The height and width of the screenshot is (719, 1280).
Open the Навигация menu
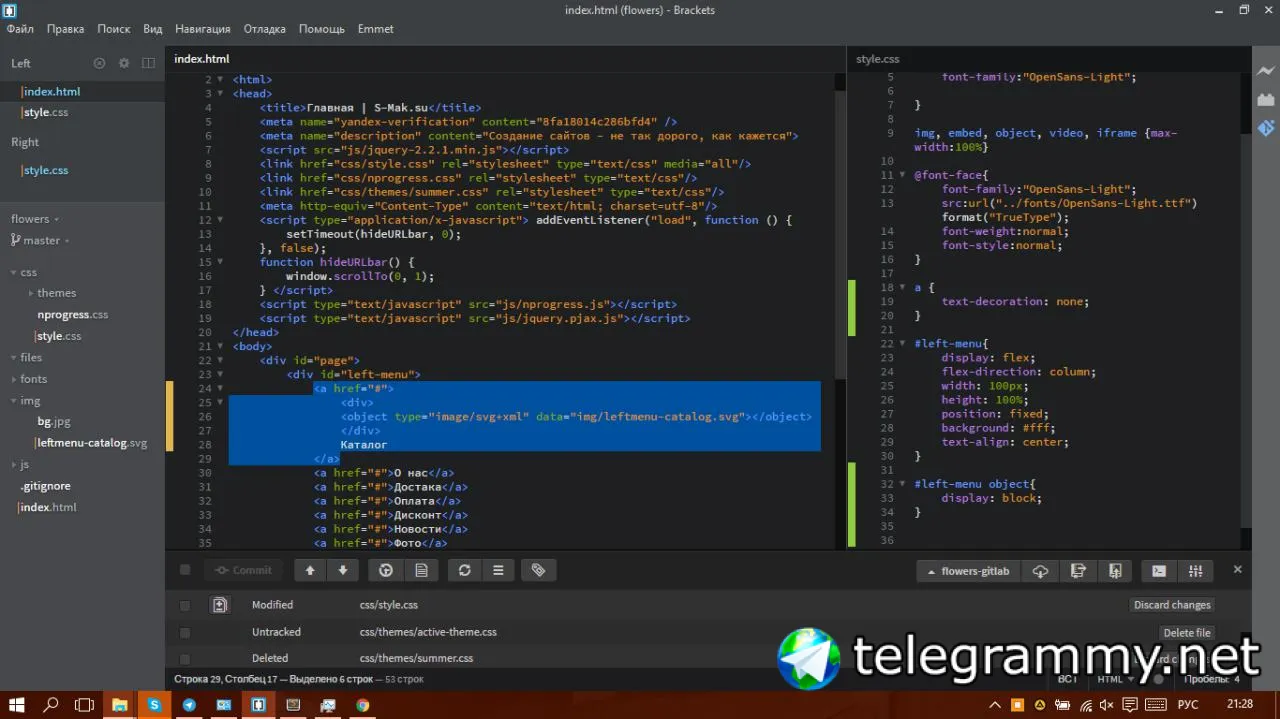coord(202,29)
